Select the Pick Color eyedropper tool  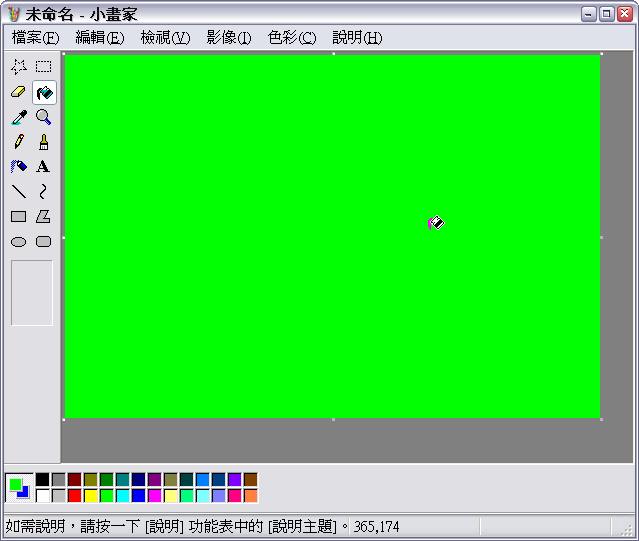click(x=19, y=117)
